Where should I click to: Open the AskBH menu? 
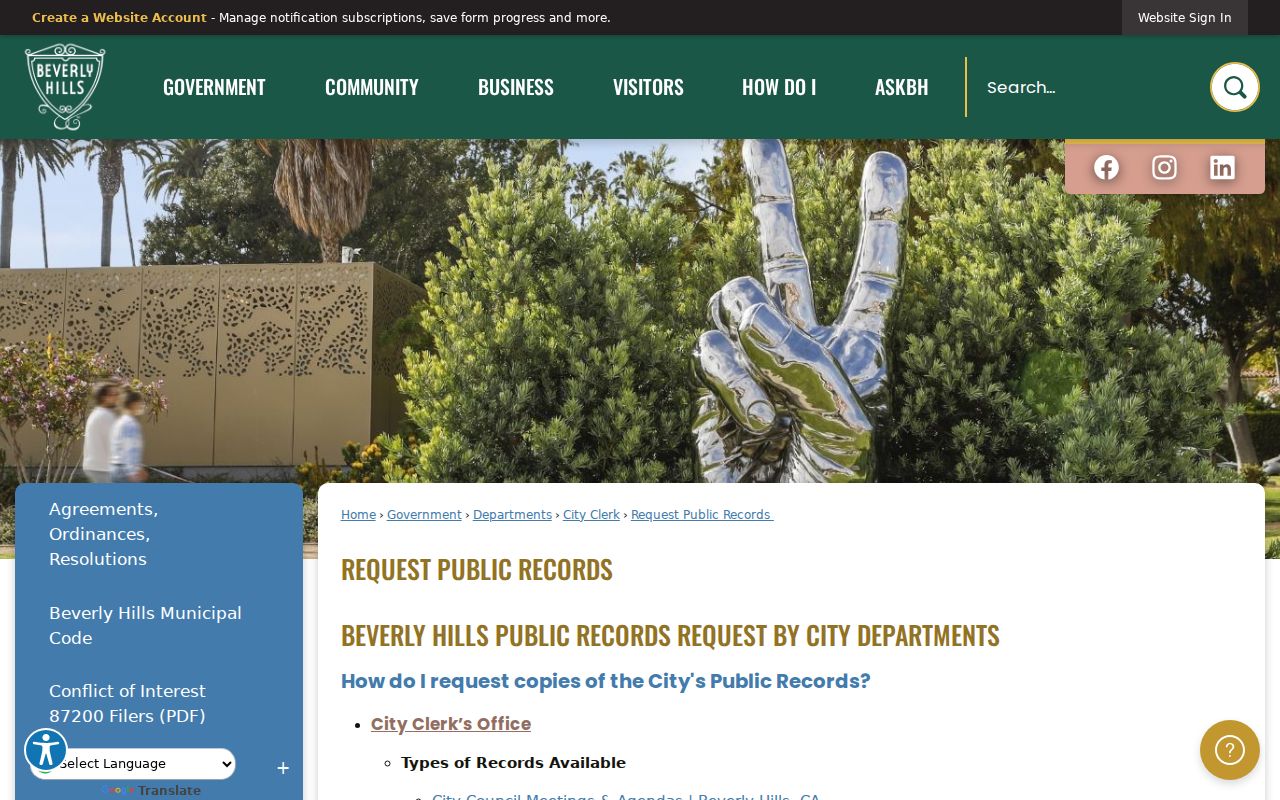coord(902,87)
